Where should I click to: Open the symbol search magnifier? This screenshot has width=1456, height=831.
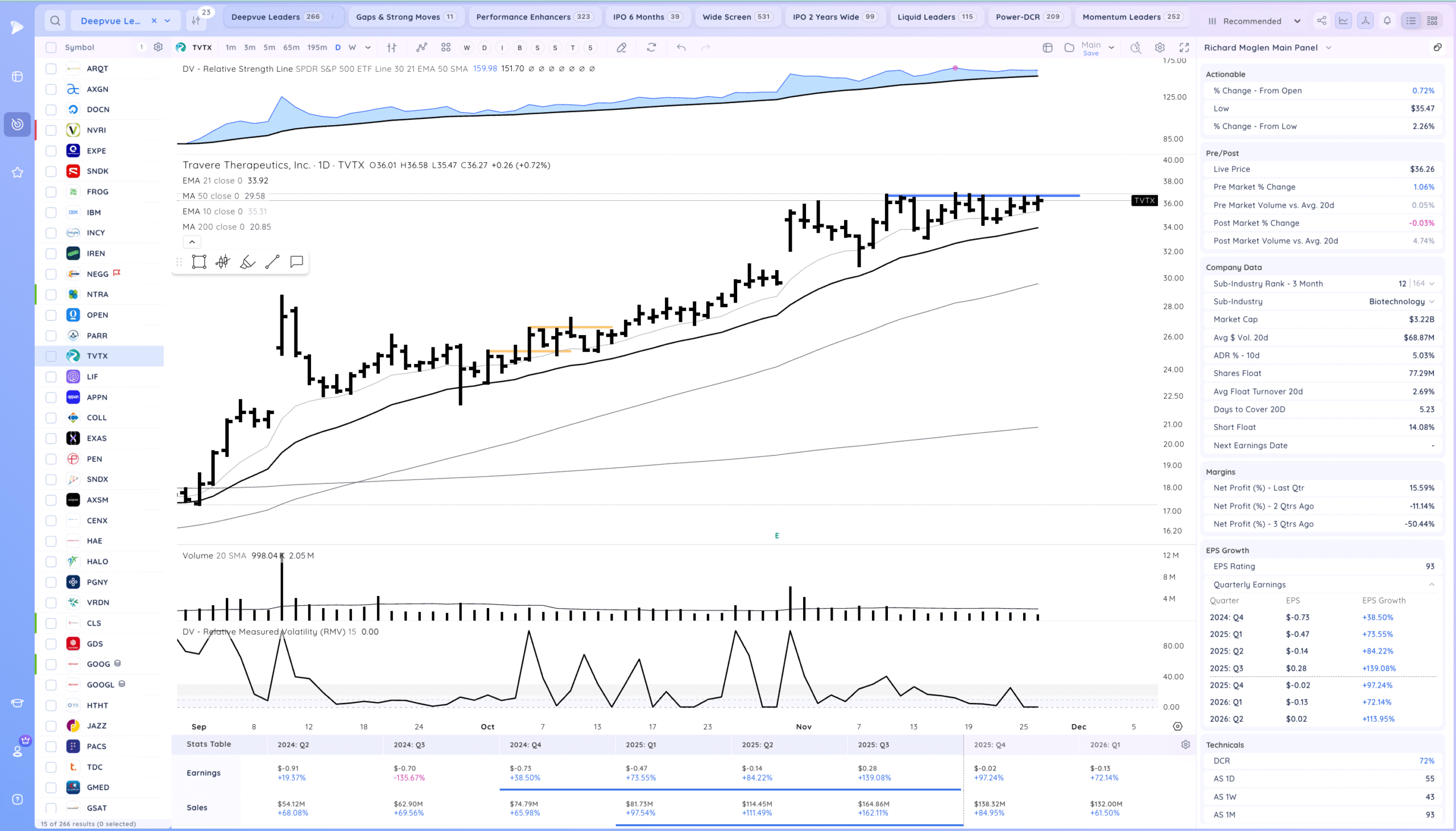[55, 20]
